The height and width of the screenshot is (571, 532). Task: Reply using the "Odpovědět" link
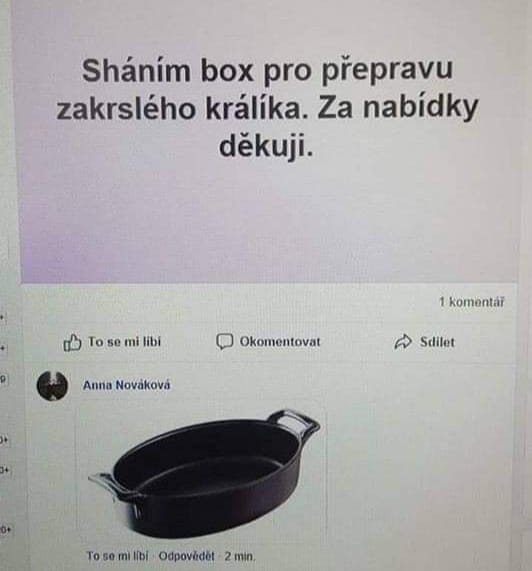[186, 556]
